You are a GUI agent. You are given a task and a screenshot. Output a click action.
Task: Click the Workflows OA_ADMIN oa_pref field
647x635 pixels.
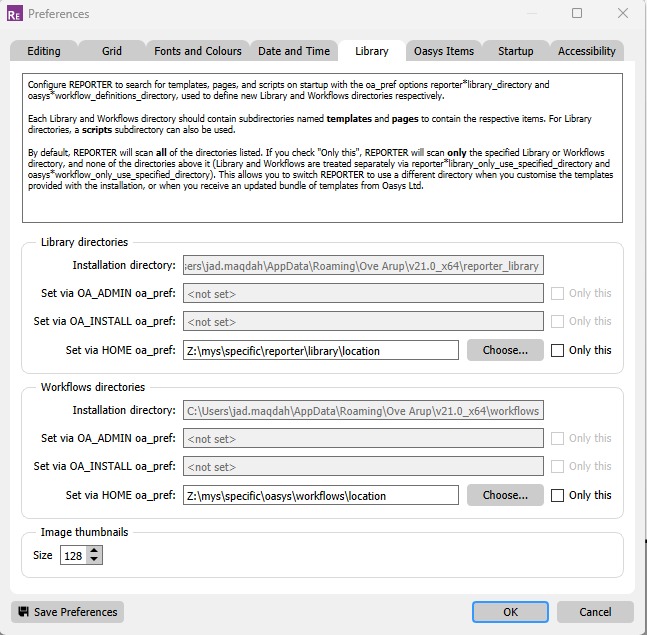pyautogui.click(x=363, y=438)
